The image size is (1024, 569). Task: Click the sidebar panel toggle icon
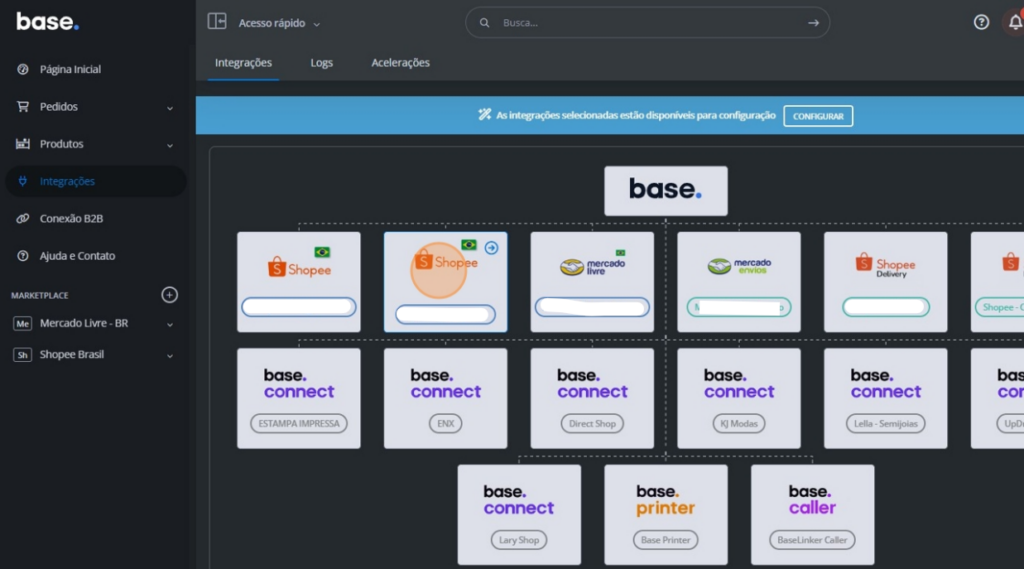[x=217, y=21]
